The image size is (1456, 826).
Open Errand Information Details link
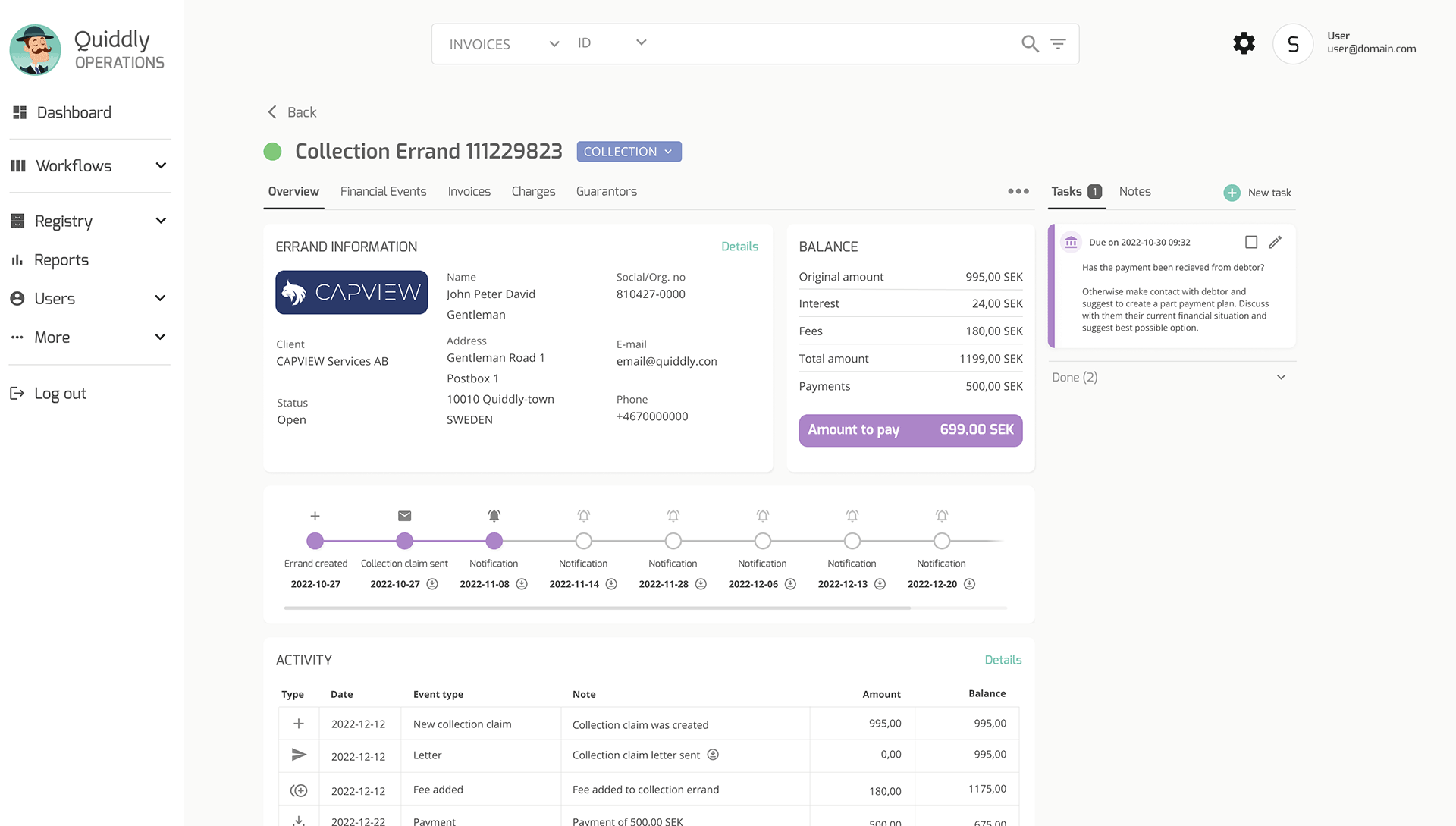point(739,247)
